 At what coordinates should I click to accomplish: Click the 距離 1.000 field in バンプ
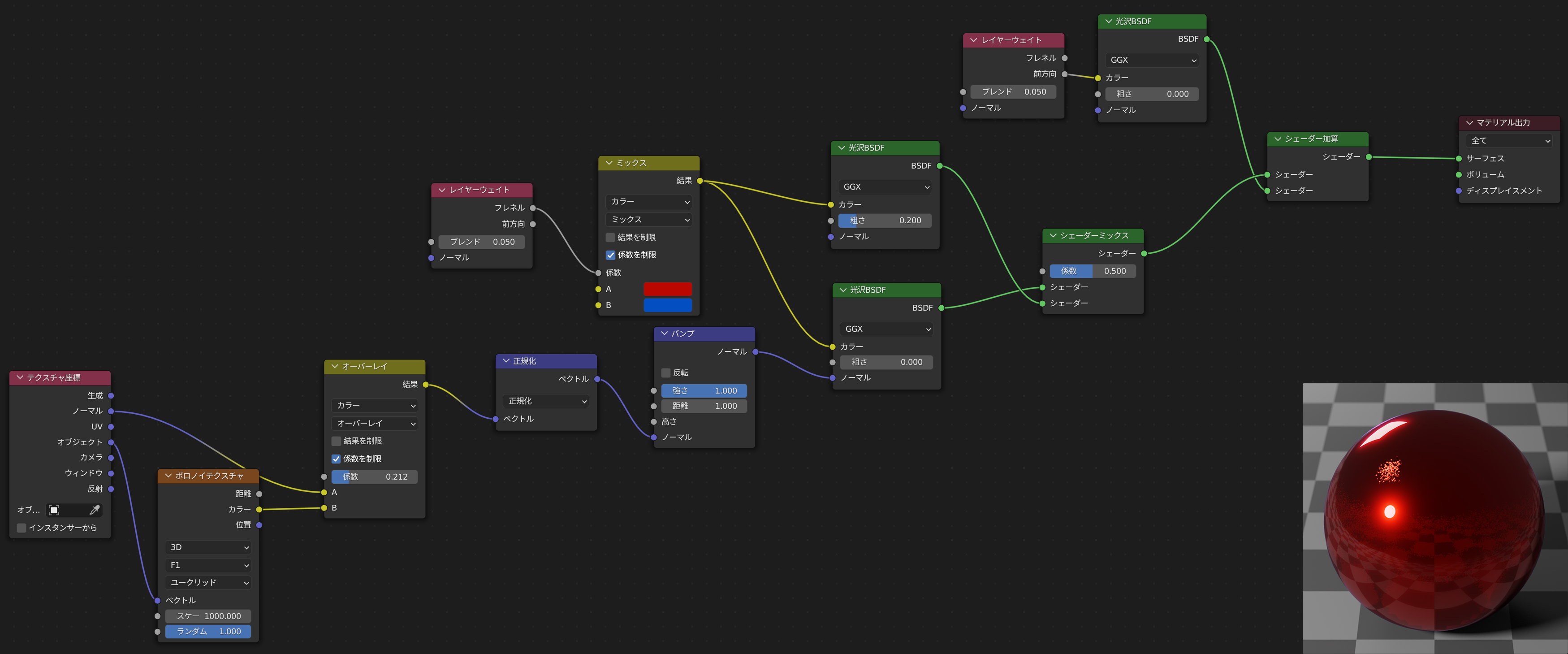[x=704, y=406]
